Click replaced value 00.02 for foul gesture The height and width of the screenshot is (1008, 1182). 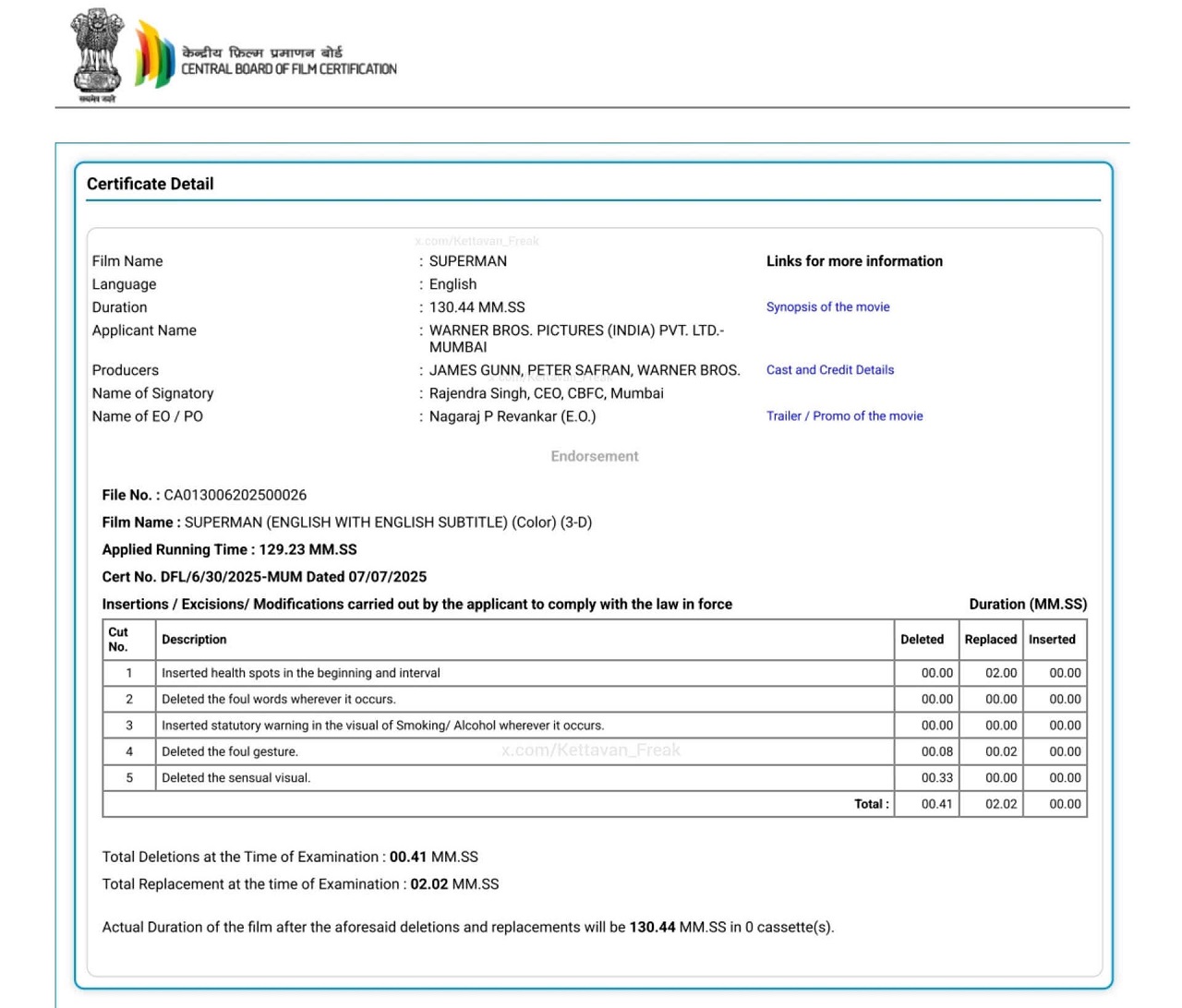pos(1001,752)
